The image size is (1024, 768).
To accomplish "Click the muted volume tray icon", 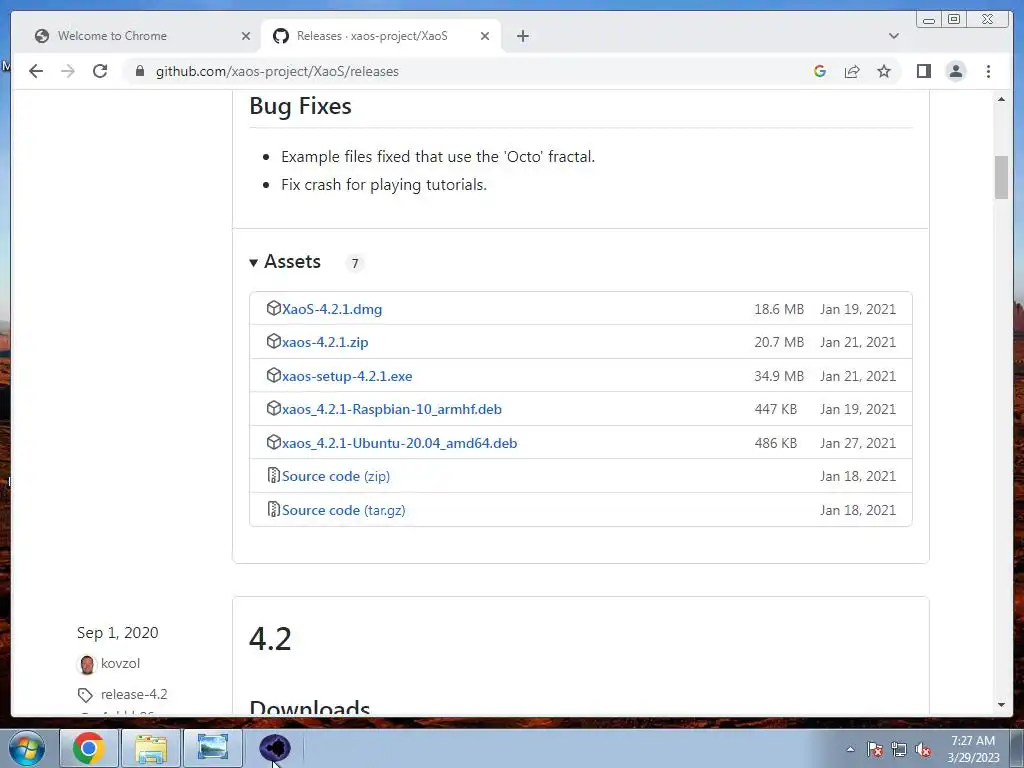I will coord(923,750).
